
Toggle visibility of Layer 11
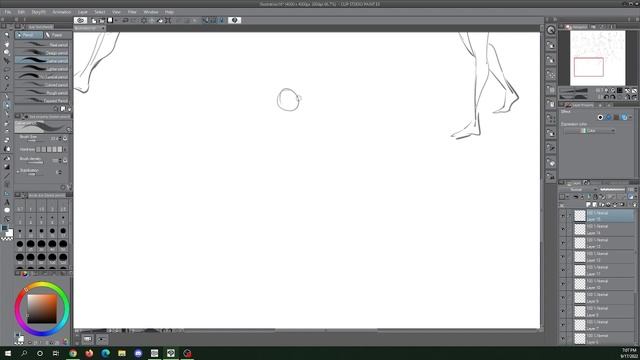(563, 270)
